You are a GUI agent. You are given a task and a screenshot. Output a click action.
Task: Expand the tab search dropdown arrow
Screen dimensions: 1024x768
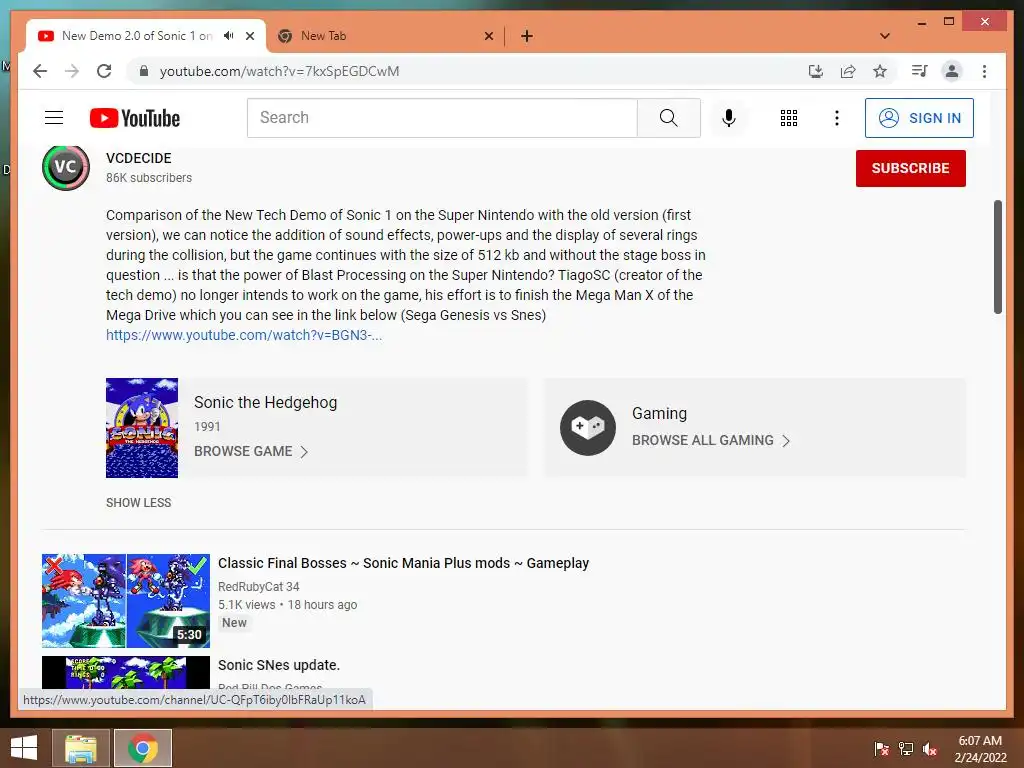[x=885, y=36]
